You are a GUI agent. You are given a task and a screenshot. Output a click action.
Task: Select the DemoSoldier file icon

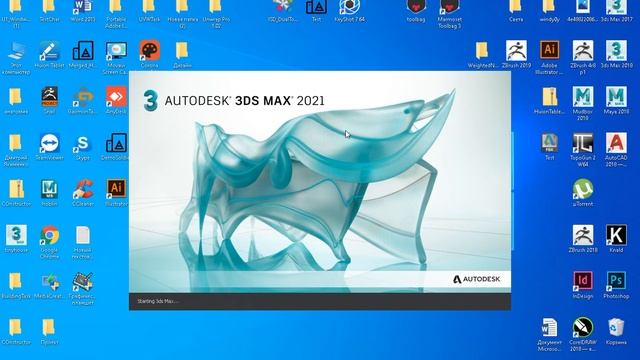[x=116, y=147]
